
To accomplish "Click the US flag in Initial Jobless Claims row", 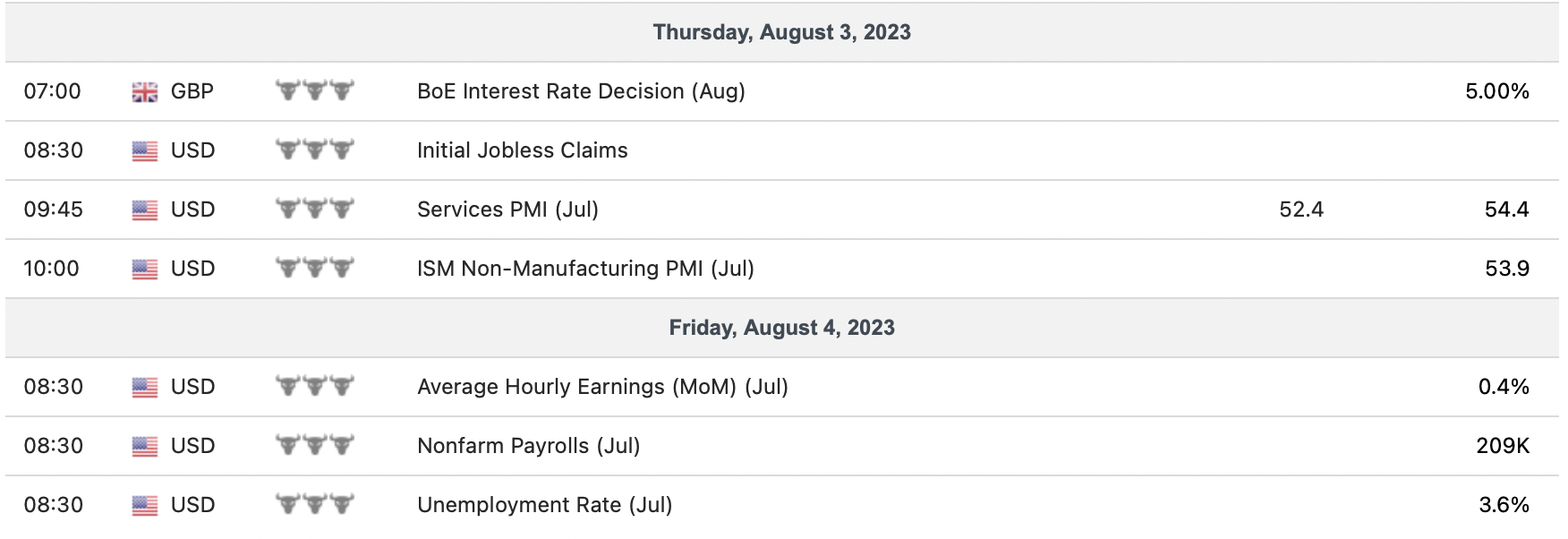I will (144, 151).
